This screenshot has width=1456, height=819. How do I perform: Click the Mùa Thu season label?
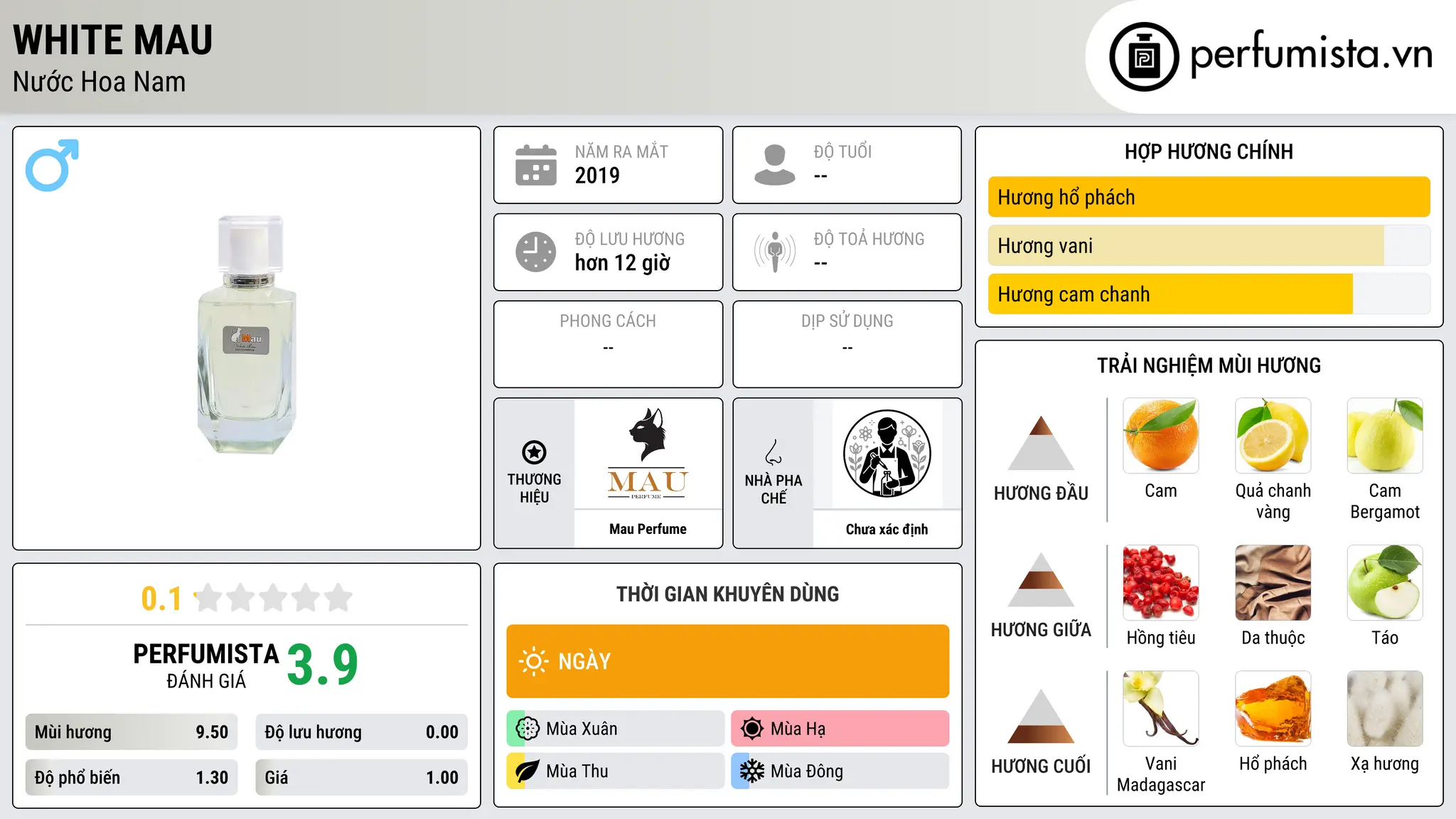click(577, 771)
